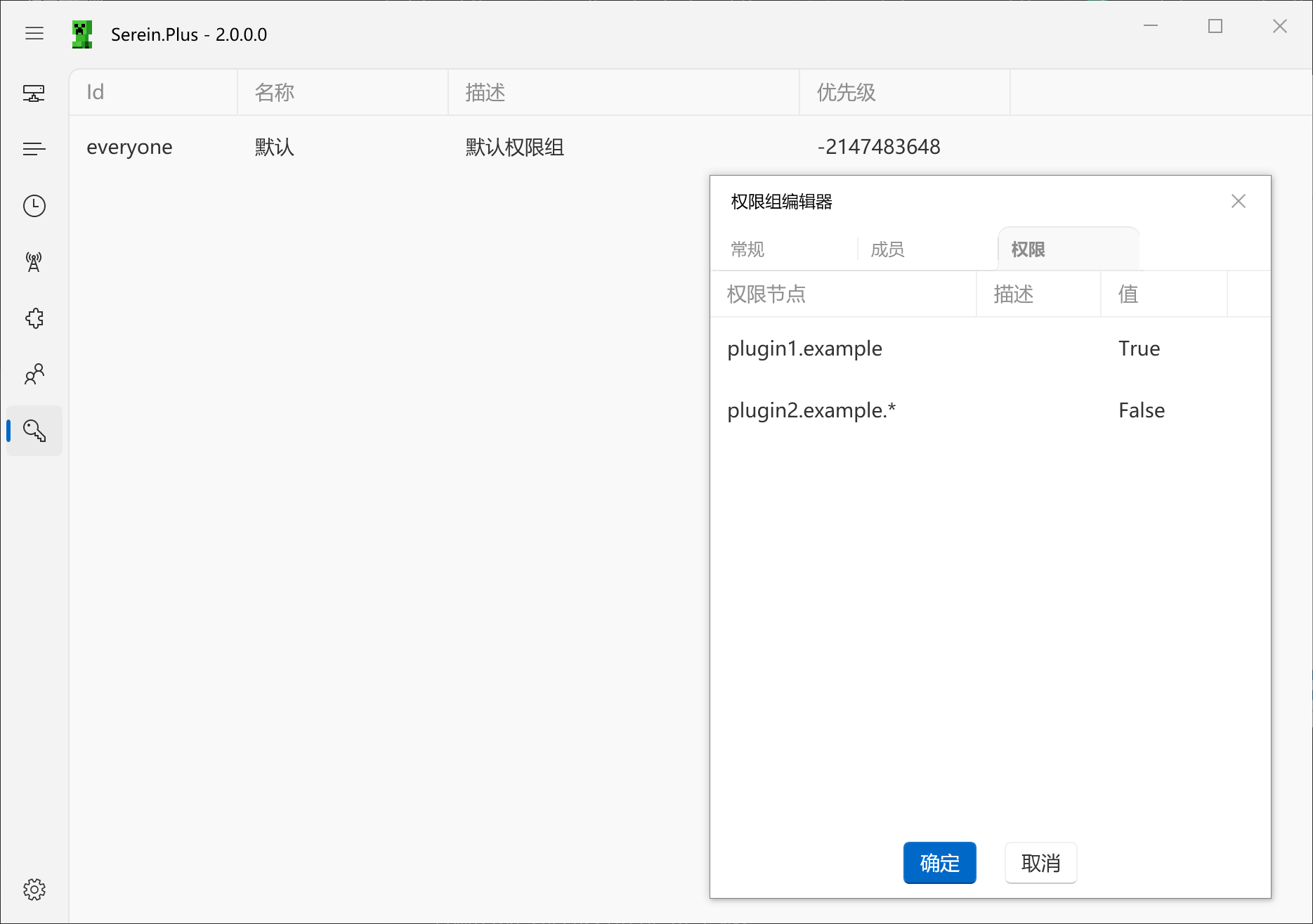Close the 权限组编辑器 dialog

coord(1239,202)
